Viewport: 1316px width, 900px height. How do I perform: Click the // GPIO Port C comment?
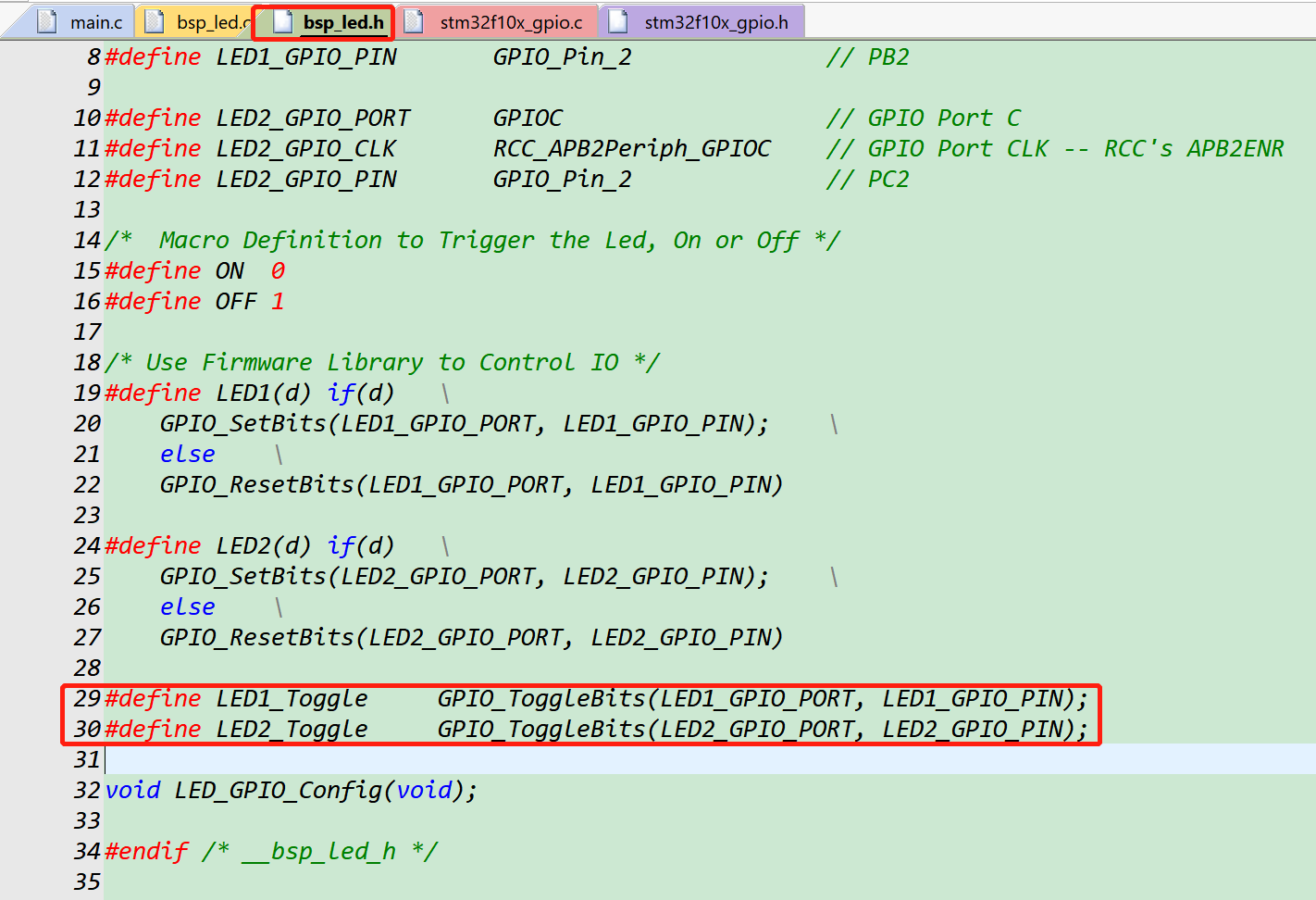(924, 118)
